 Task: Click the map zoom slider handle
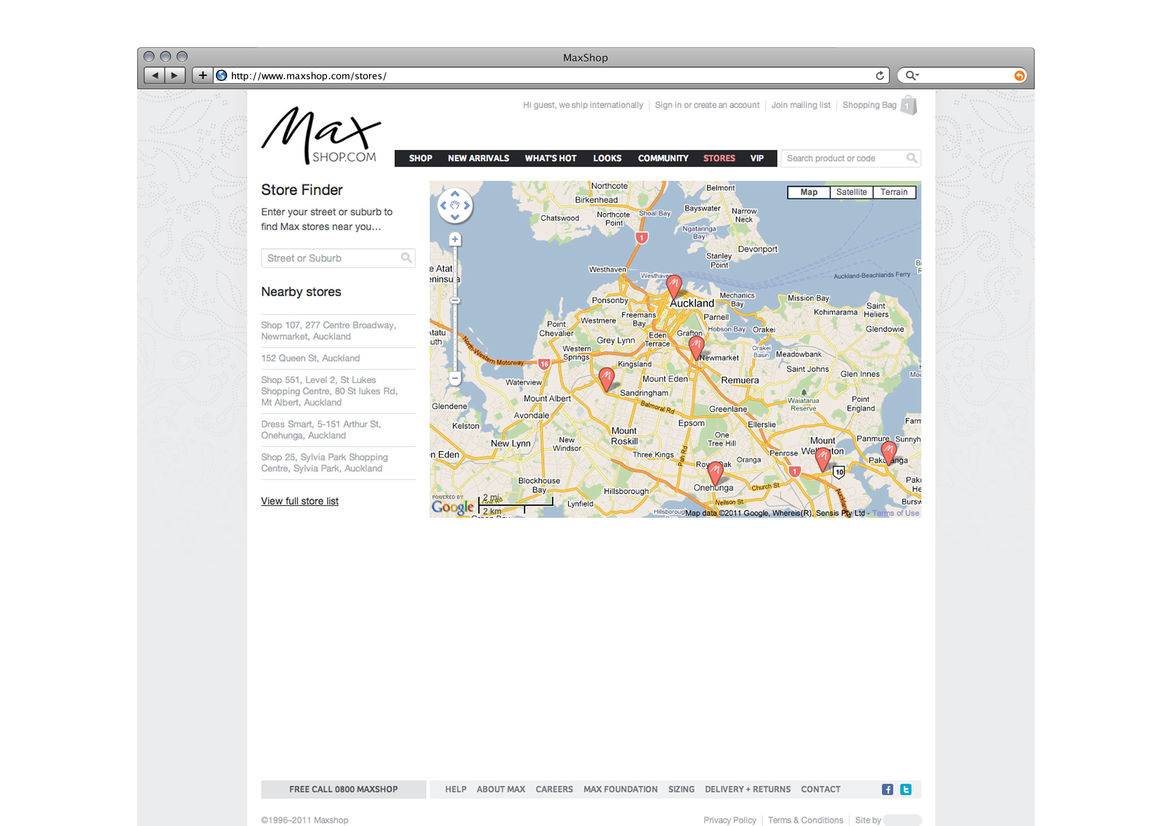[454, 300]
